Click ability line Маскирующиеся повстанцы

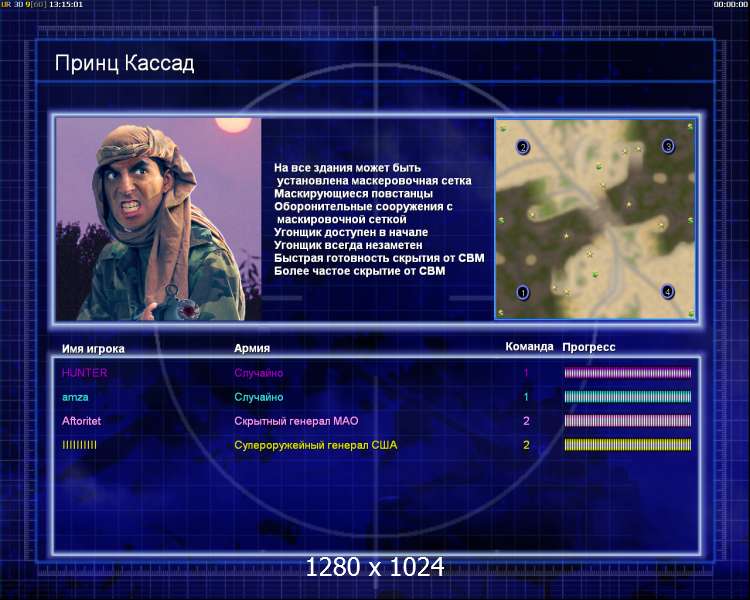353,194
